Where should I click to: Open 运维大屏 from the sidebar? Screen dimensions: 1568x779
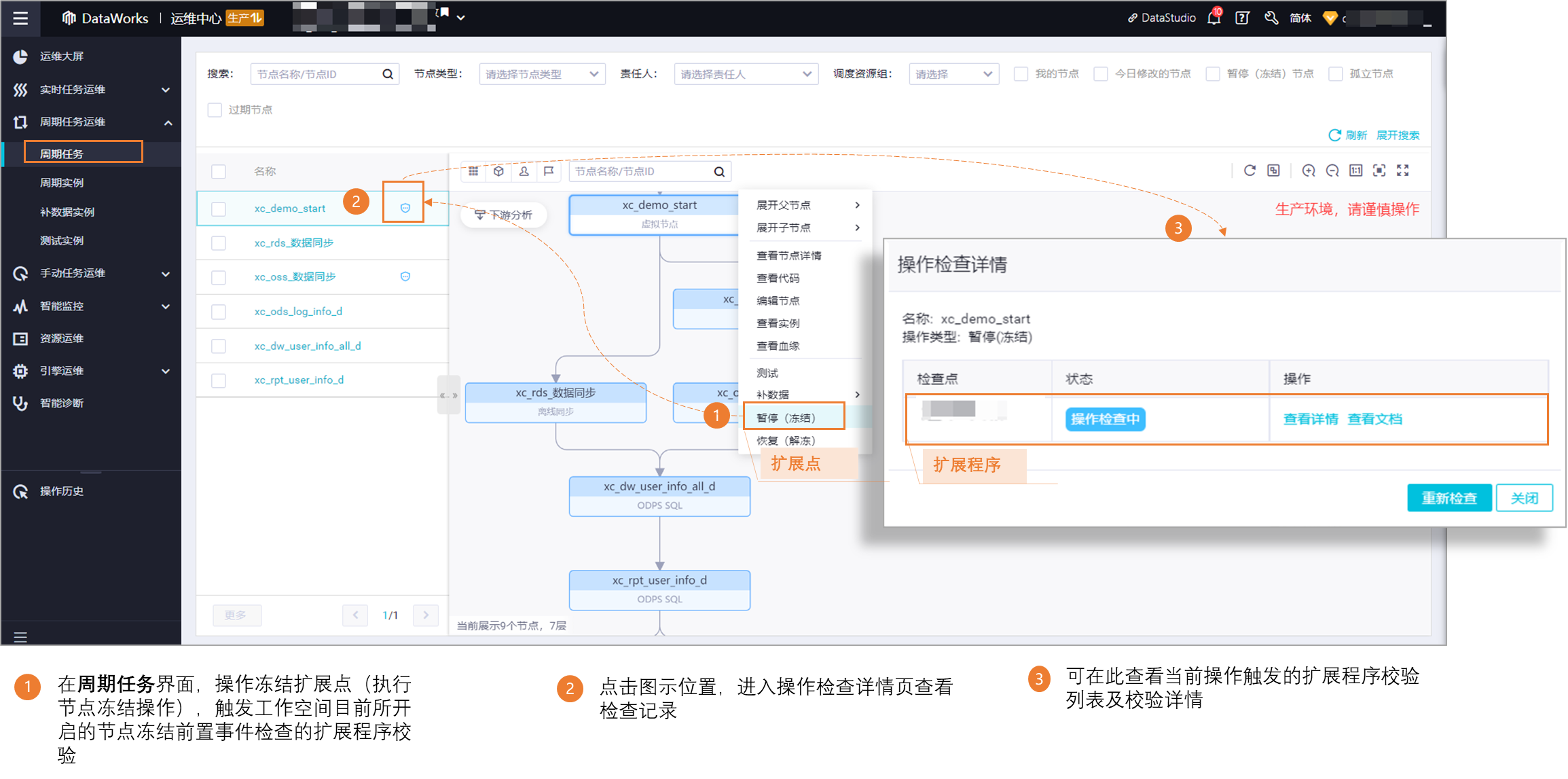coord(61,56)
